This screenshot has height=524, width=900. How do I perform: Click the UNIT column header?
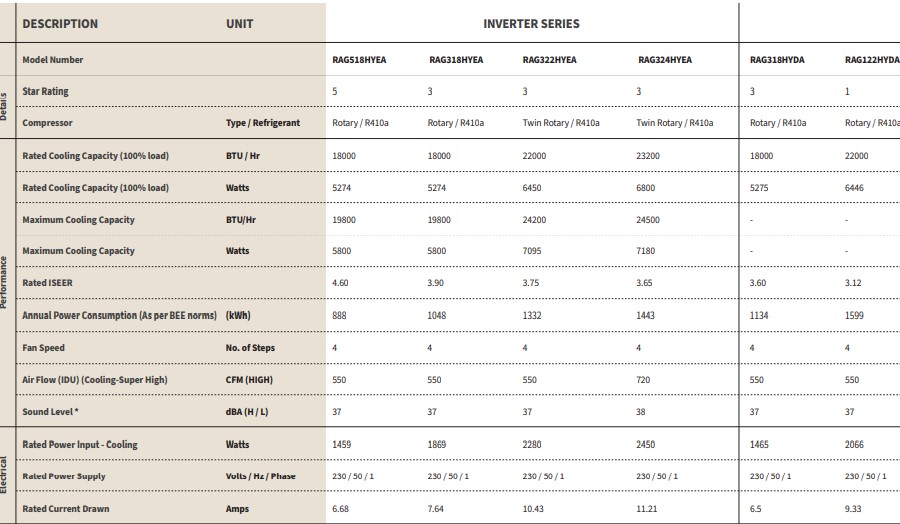click(240, 23)
